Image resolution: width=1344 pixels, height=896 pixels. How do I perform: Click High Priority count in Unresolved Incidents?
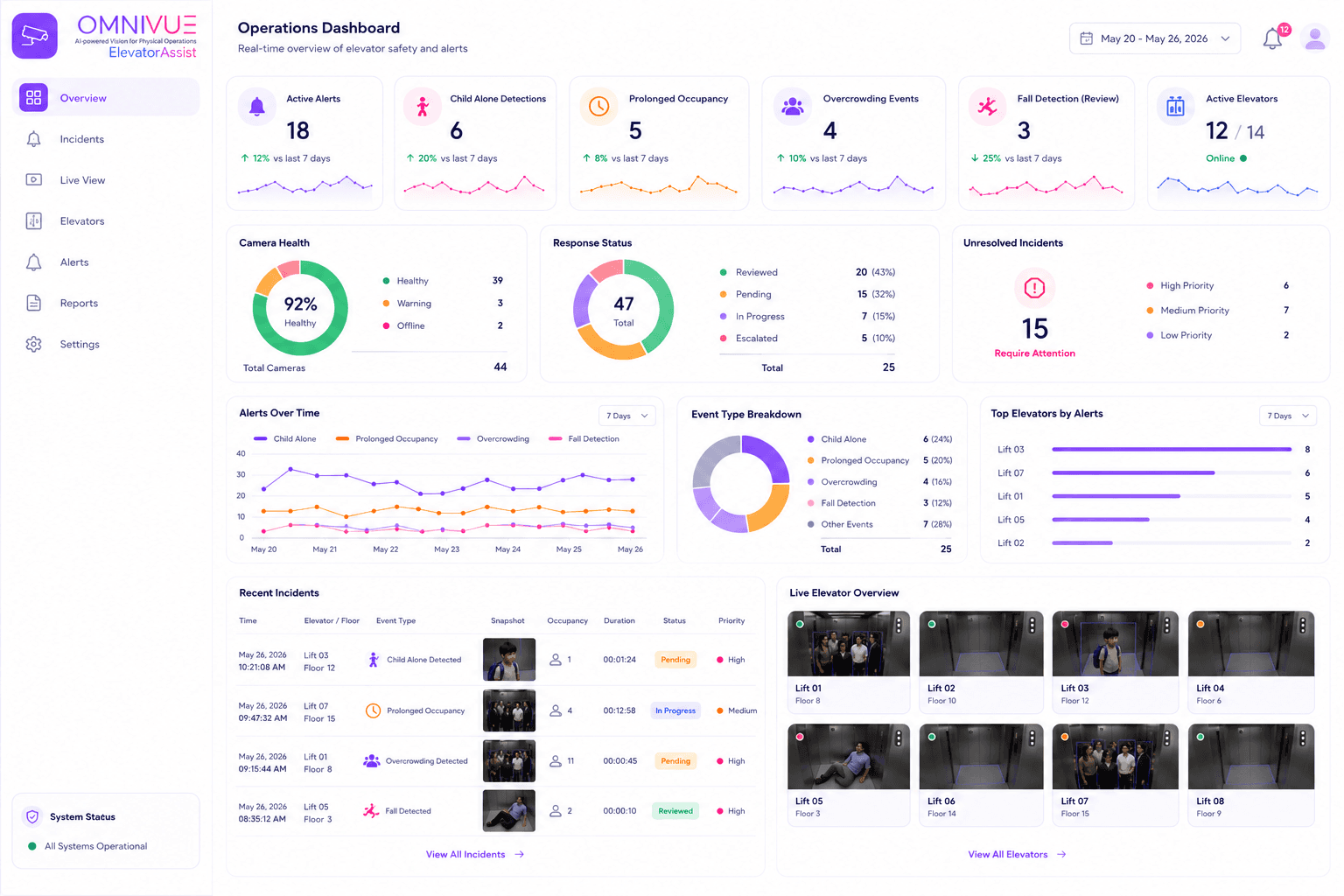[1286, 285]
